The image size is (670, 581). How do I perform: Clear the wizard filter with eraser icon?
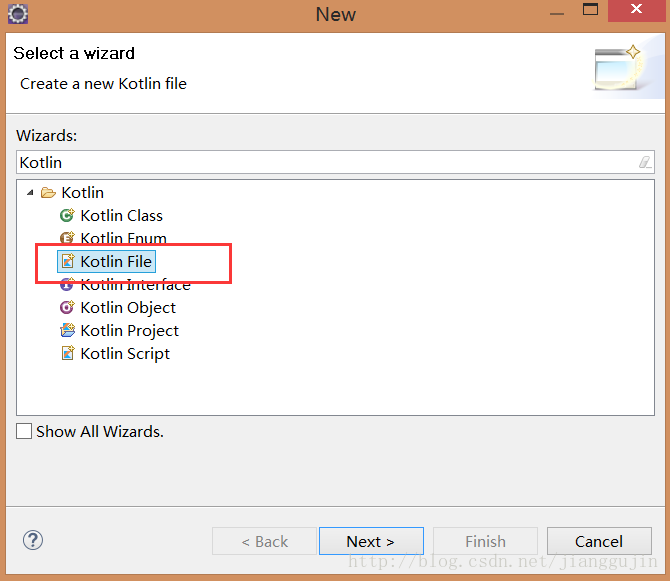[645, 162]
